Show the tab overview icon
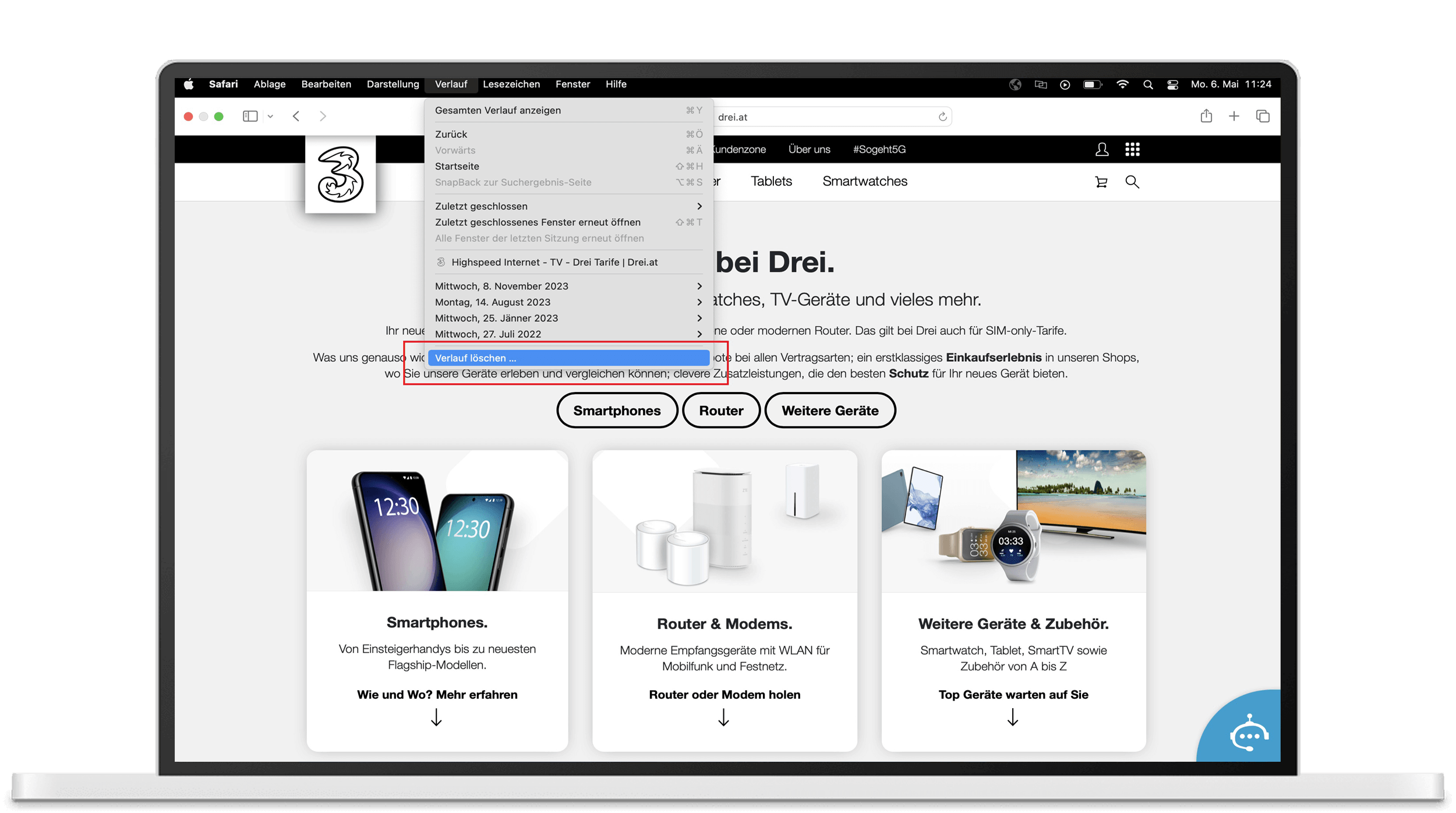This screenshot has height=813, width=1456. [1263, 116]
